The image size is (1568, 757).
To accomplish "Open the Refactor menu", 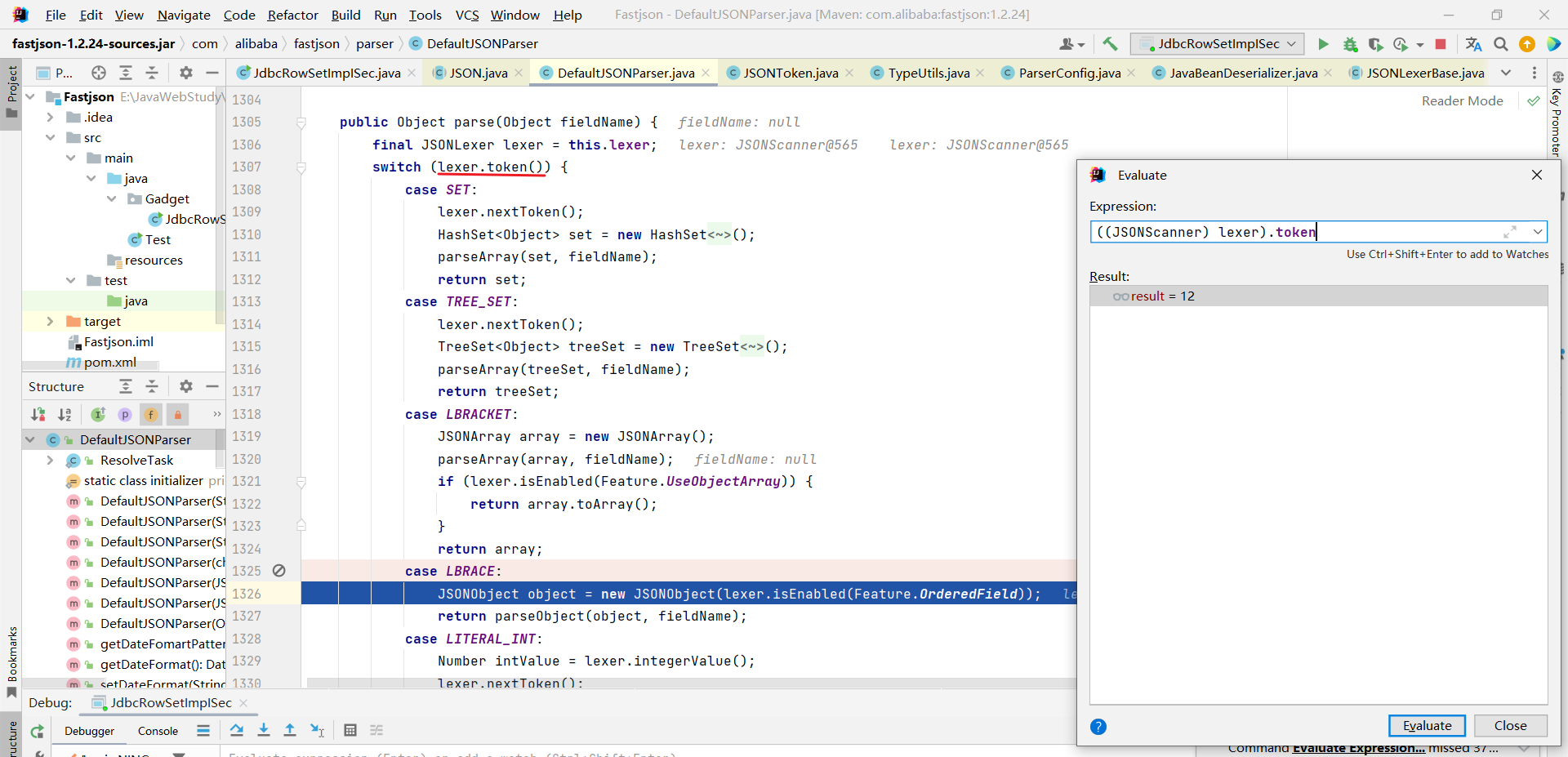I will (292, 15).
